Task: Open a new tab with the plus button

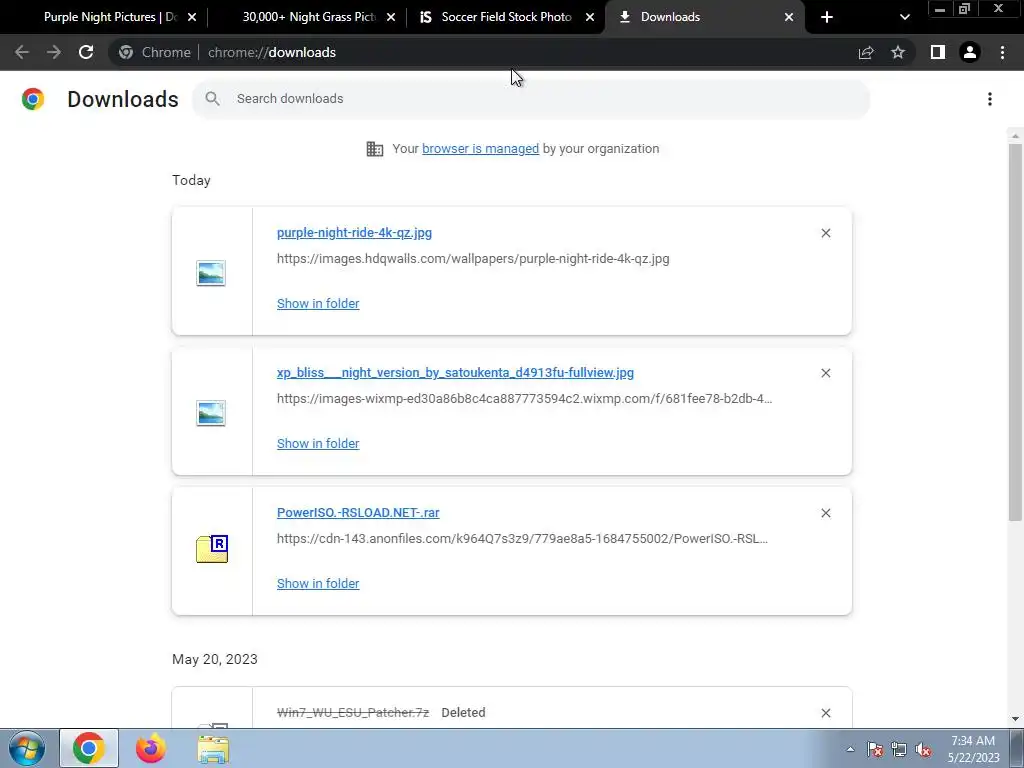Action: [827, 17]
